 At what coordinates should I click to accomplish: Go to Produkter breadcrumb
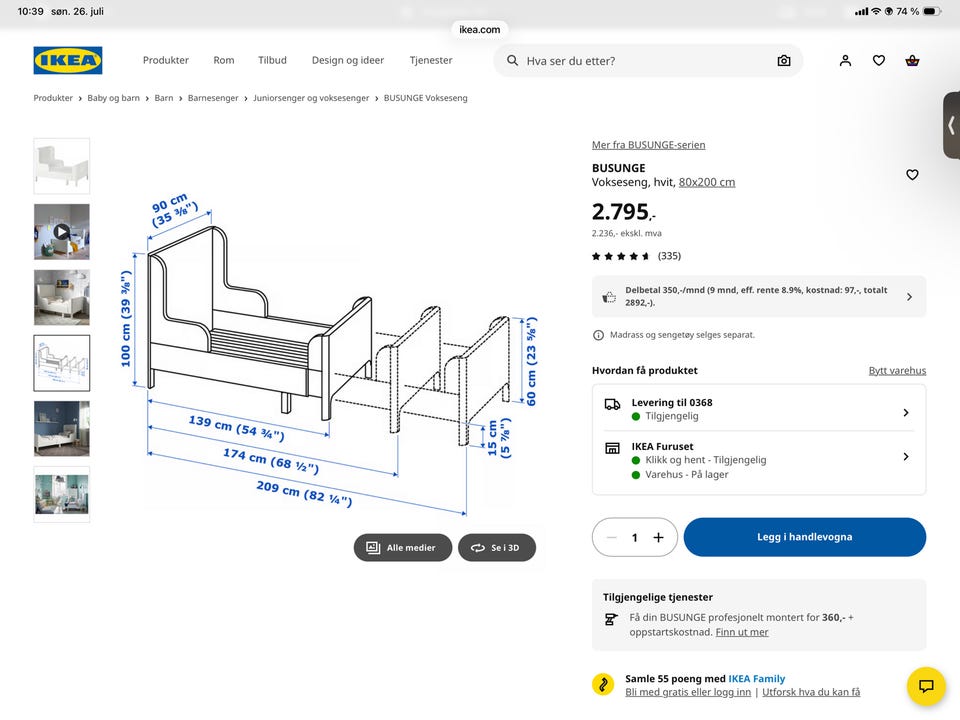pos(53,98)
